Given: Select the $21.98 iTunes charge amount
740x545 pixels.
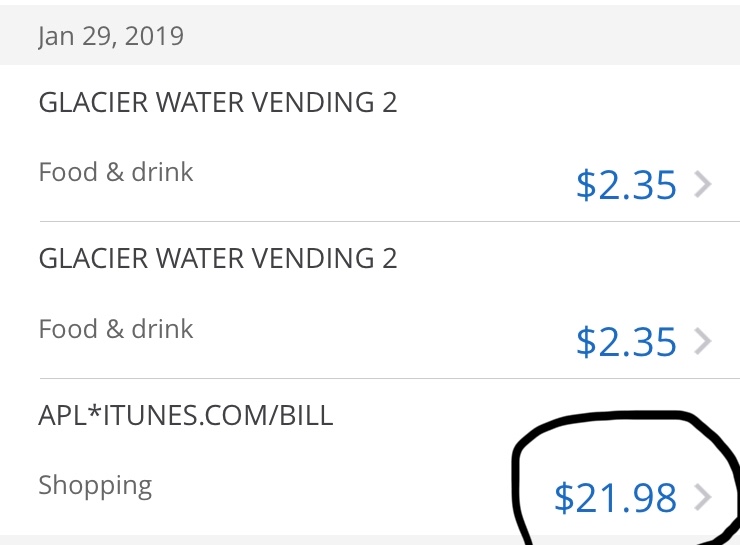Looking at the screenshot, I should tap(615, 498).
